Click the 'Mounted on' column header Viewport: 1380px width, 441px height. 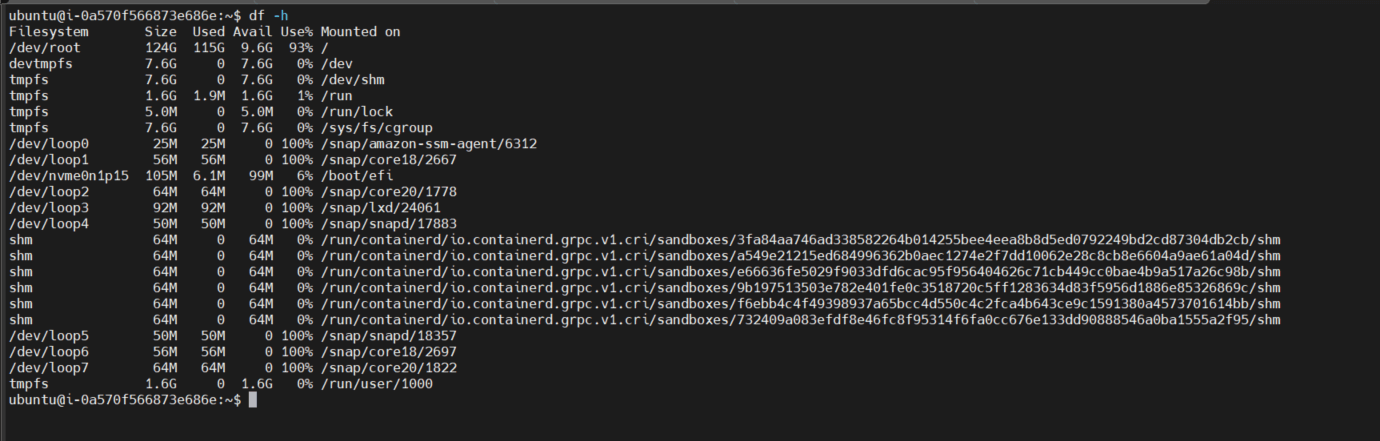(360, 31)
